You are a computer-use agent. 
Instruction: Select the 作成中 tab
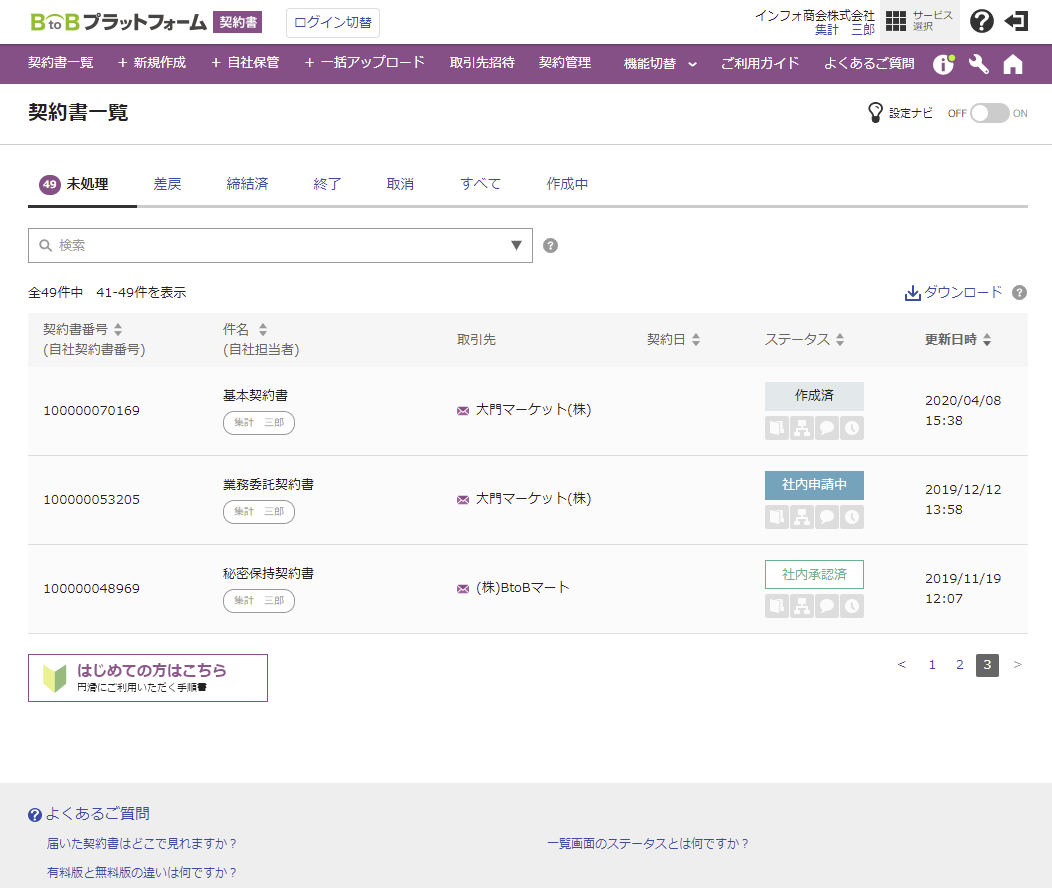(x=567, y=184)
